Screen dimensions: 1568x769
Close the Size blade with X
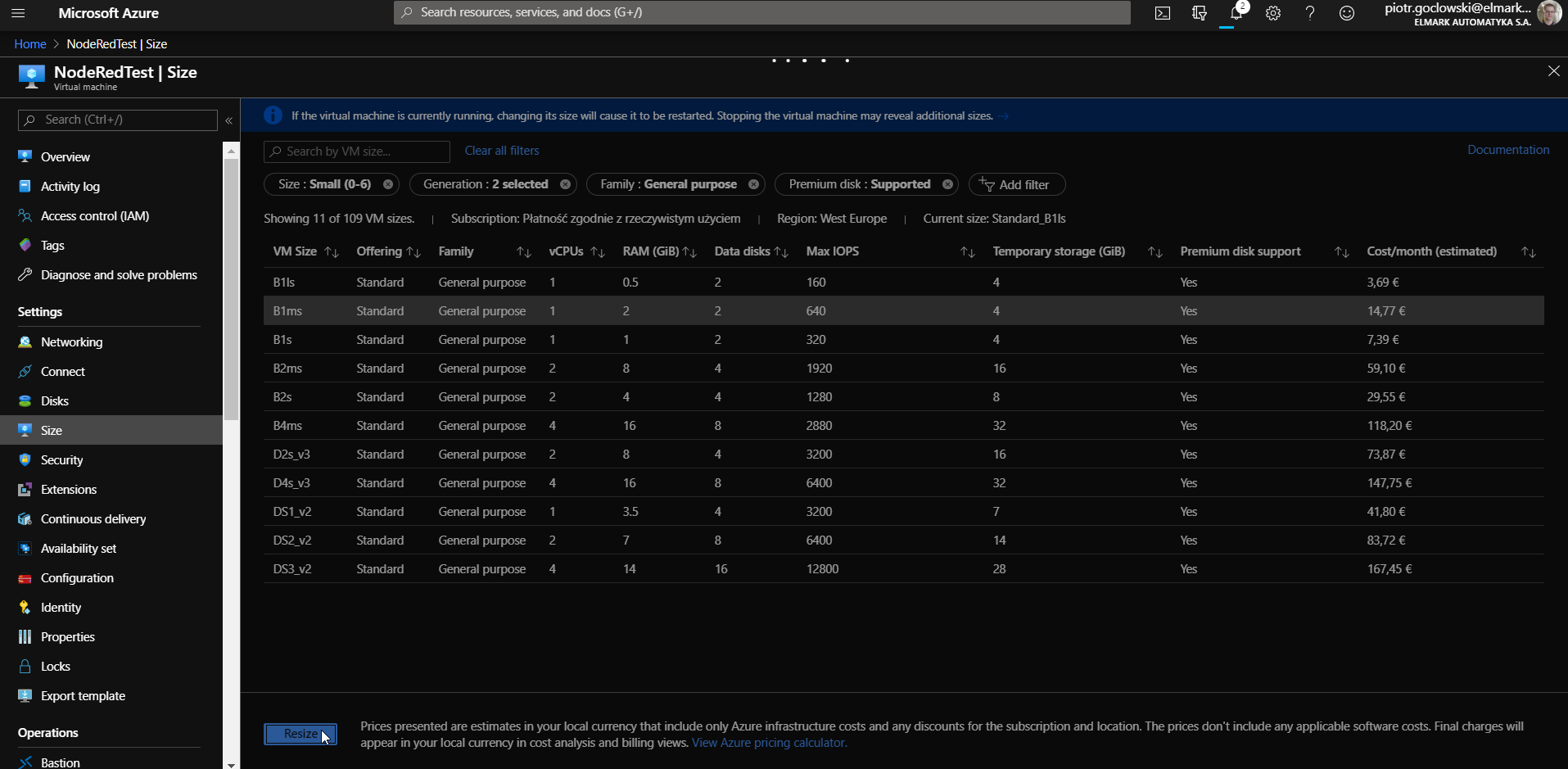(1553, 71)
